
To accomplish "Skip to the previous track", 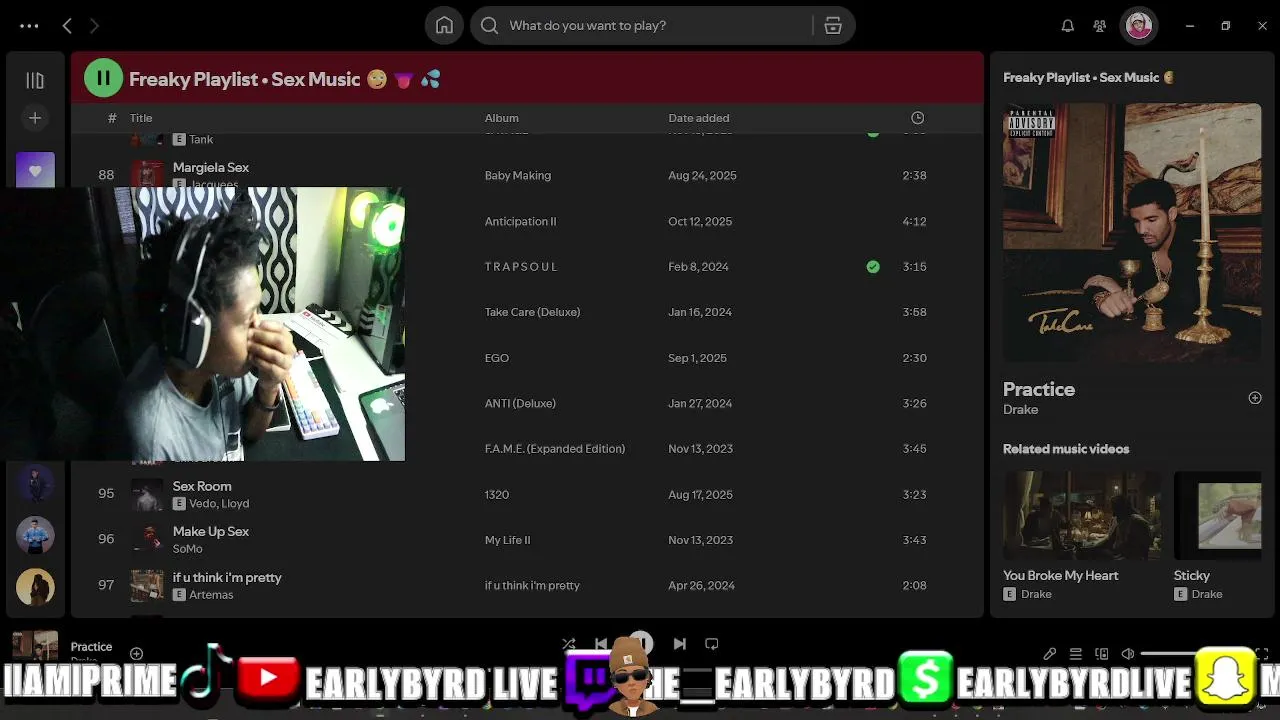I will pyautogui.click(x=601, y=644).
